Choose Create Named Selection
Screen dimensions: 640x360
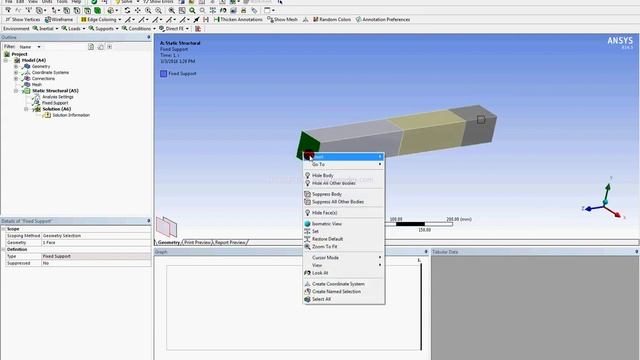click(344, 292)
